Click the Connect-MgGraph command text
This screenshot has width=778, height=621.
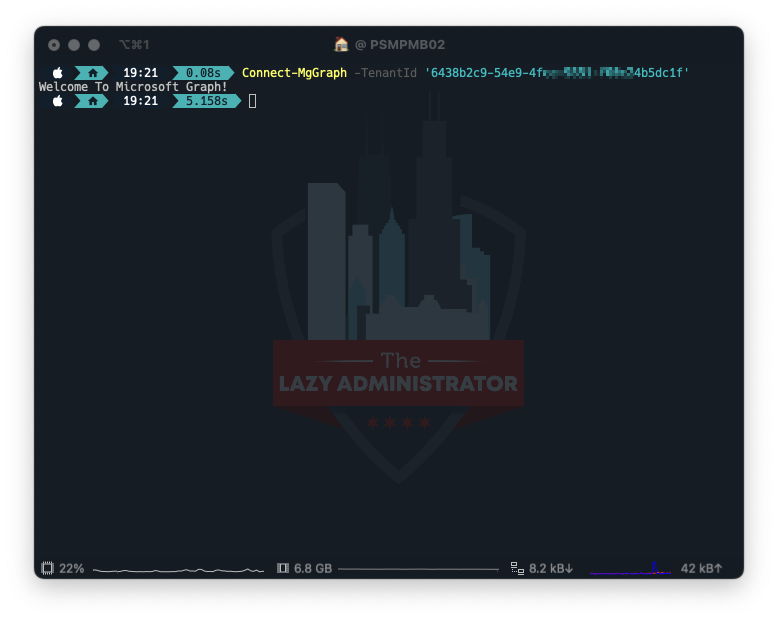point(294,73)
